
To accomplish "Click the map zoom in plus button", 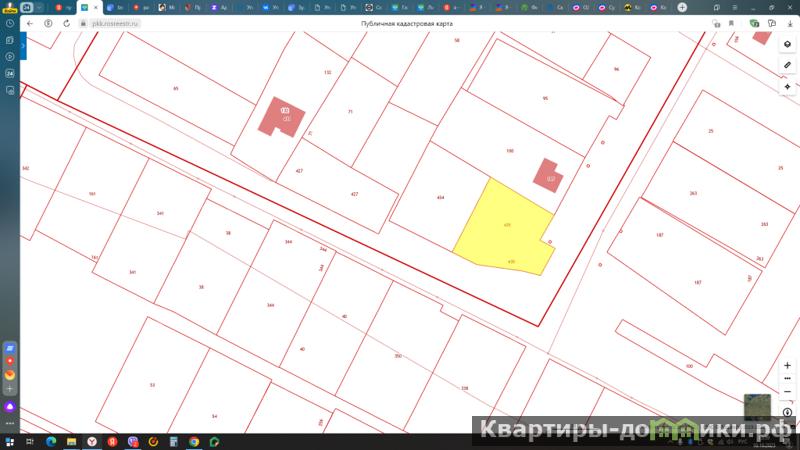I will 788,365.
